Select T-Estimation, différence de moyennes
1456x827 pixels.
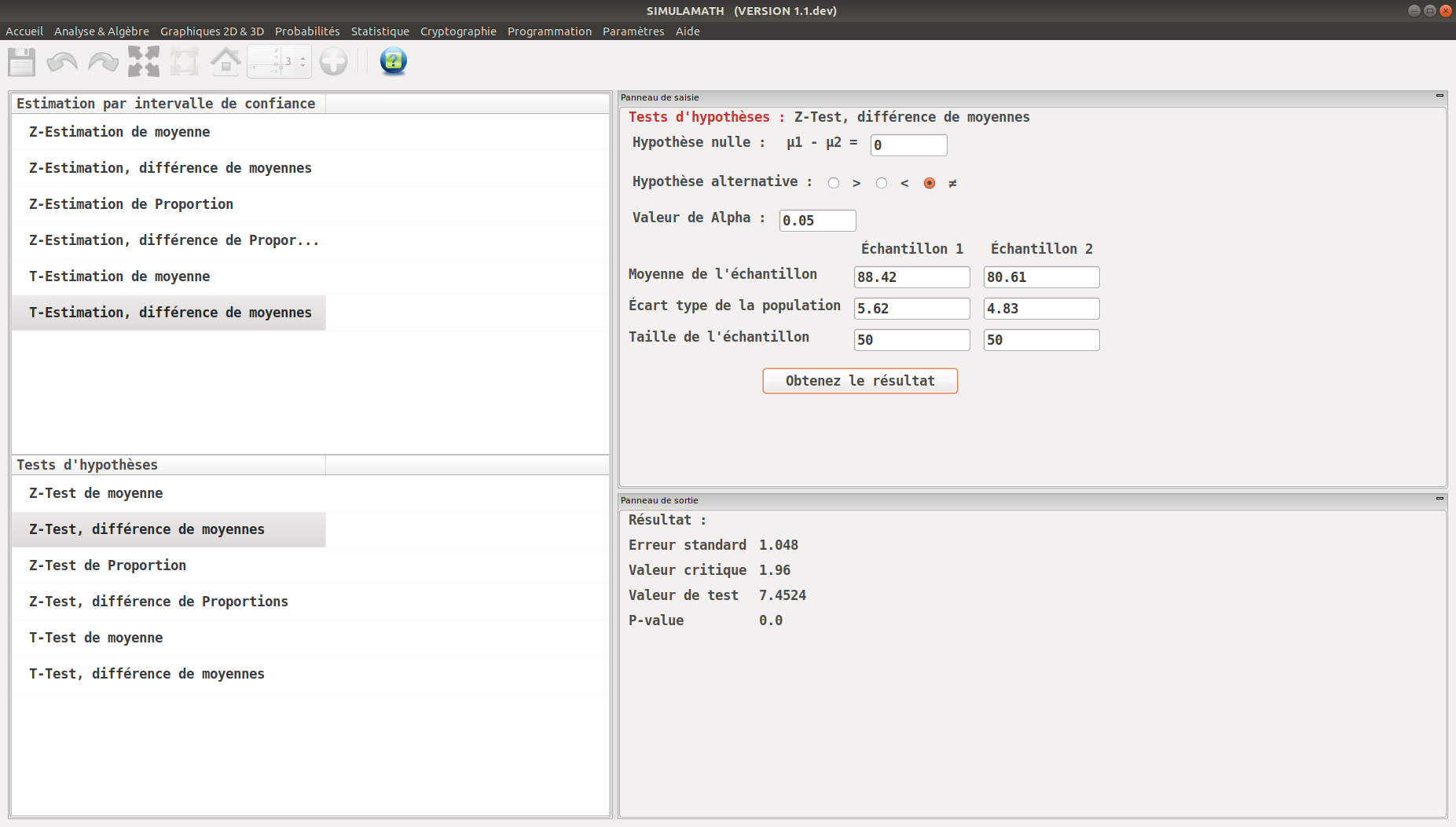click(x=169, y=313)
